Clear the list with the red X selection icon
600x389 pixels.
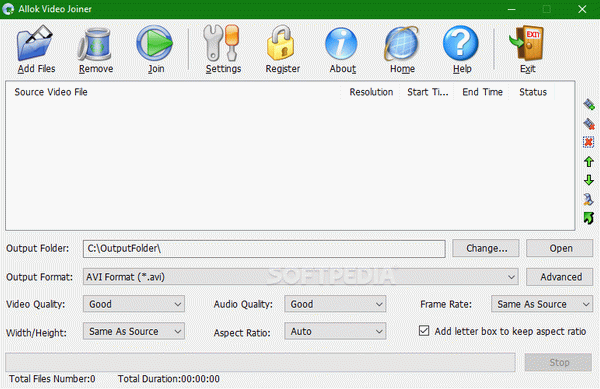[589, 142]
